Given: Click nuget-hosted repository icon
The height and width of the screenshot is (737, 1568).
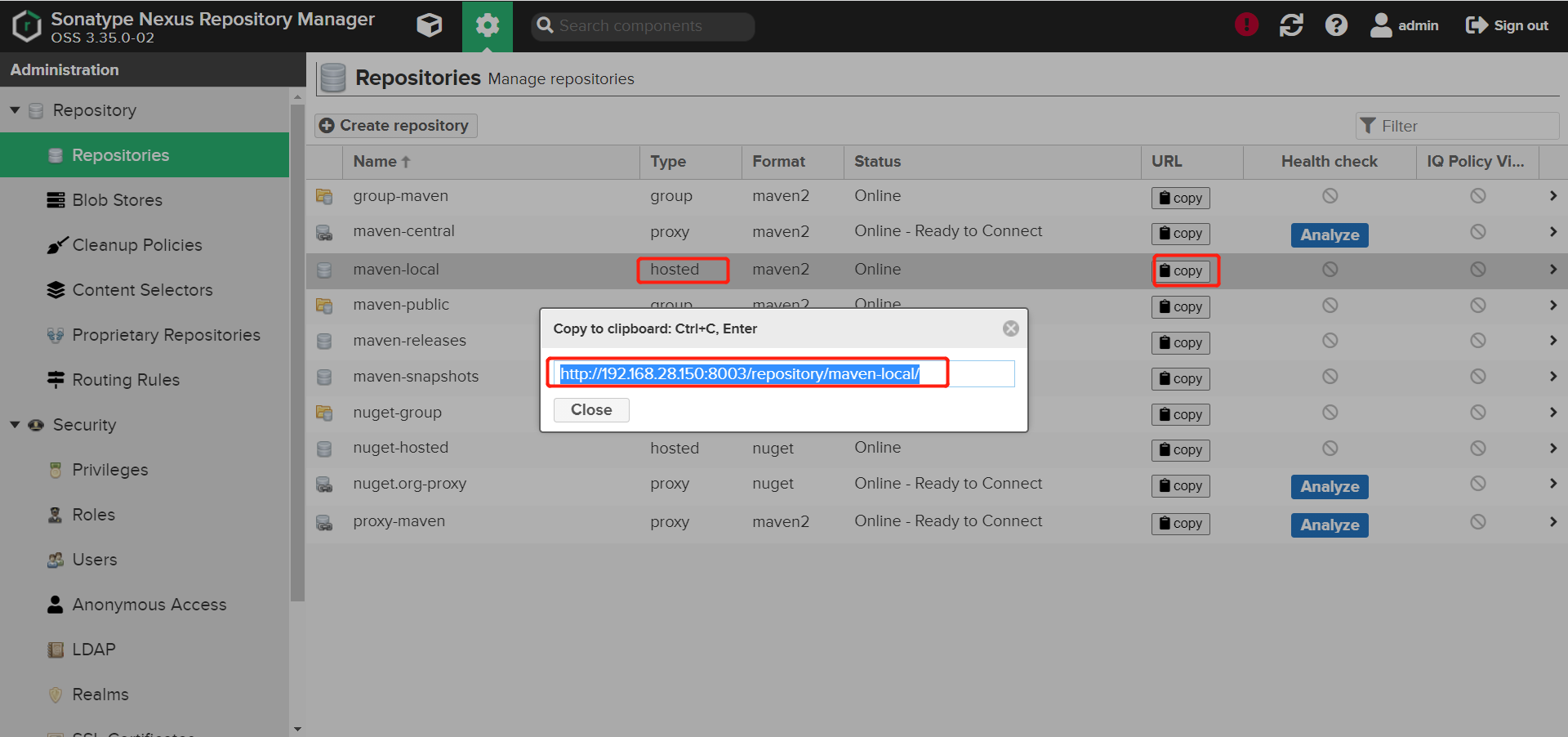Looking at the screenshot, I should (324, 449).
